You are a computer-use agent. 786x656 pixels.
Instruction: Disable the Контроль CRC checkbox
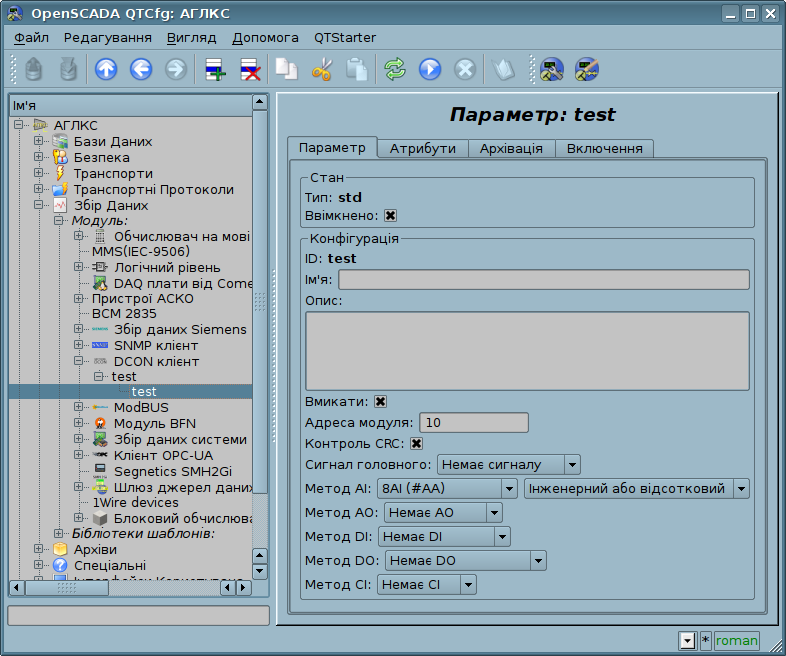click(x=416, y=443)
